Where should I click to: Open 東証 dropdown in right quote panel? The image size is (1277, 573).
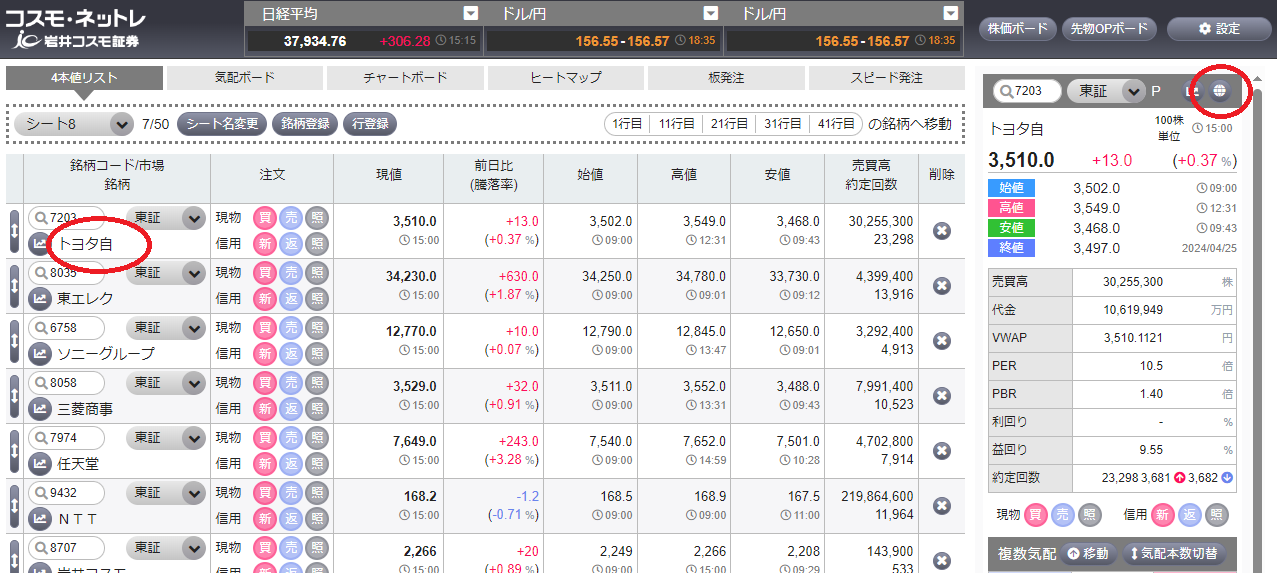tap(1106, 91)
